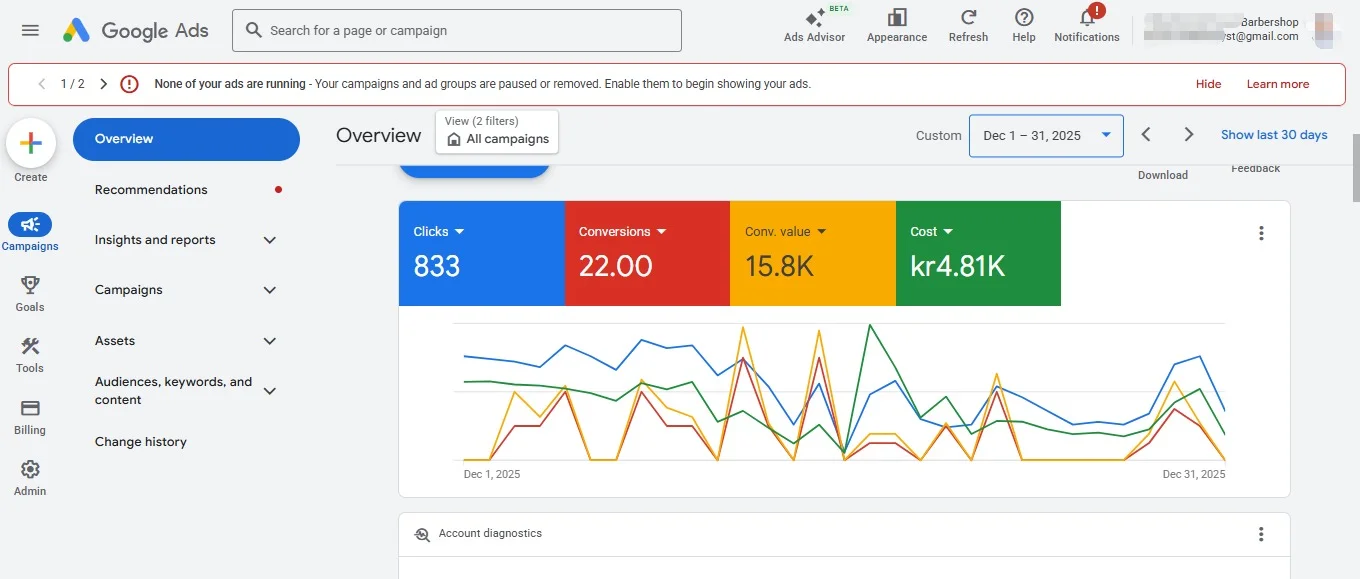The image size is (1360, 579).
Task: Click the campaign search field
Action: (x=457, y=31)
